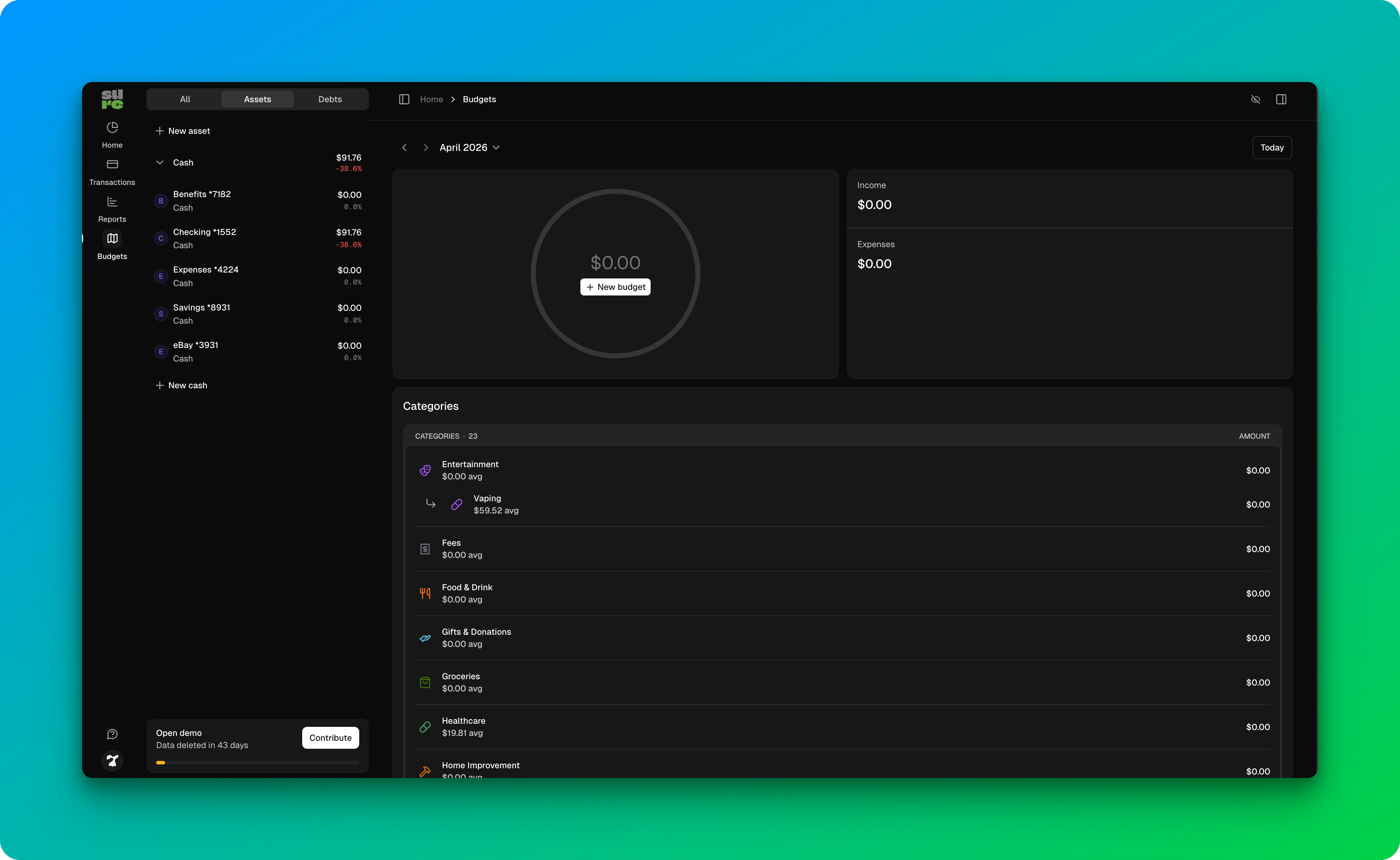The width and height of the screenshot is (1400, 860).
Task: Click the Budgets breadcrumb
Action: [479, 99]
